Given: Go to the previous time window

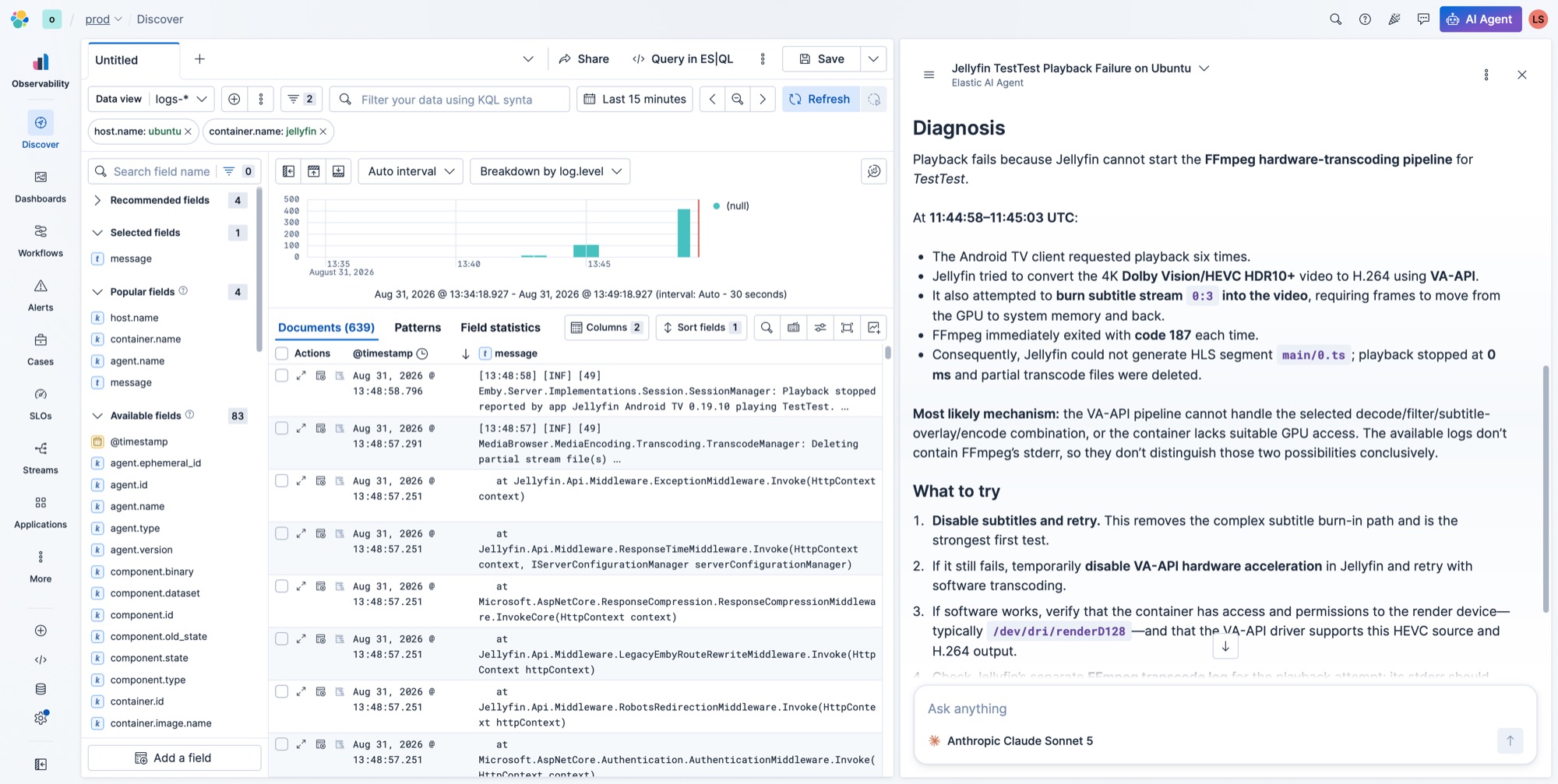Looking at the screenshot, I should coord(712,99).
